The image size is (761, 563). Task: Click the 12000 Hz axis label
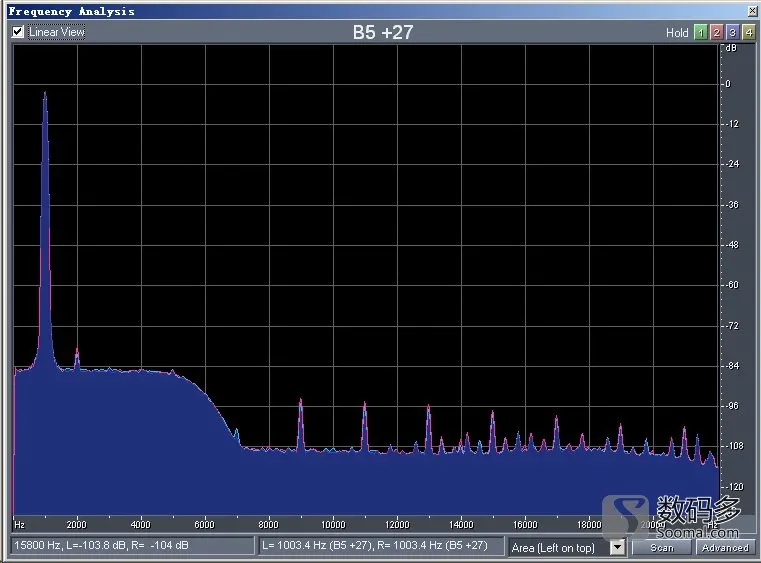click(x=397, y=525)
